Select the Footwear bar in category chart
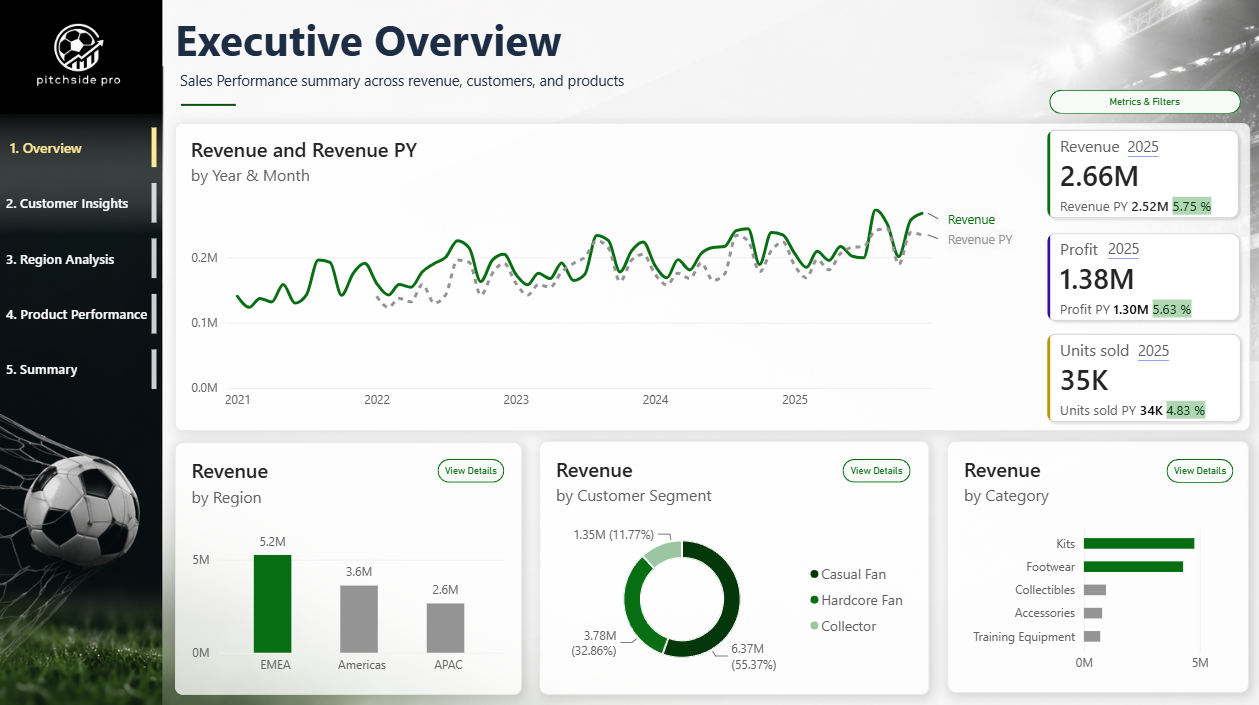 pos(1133,566)
